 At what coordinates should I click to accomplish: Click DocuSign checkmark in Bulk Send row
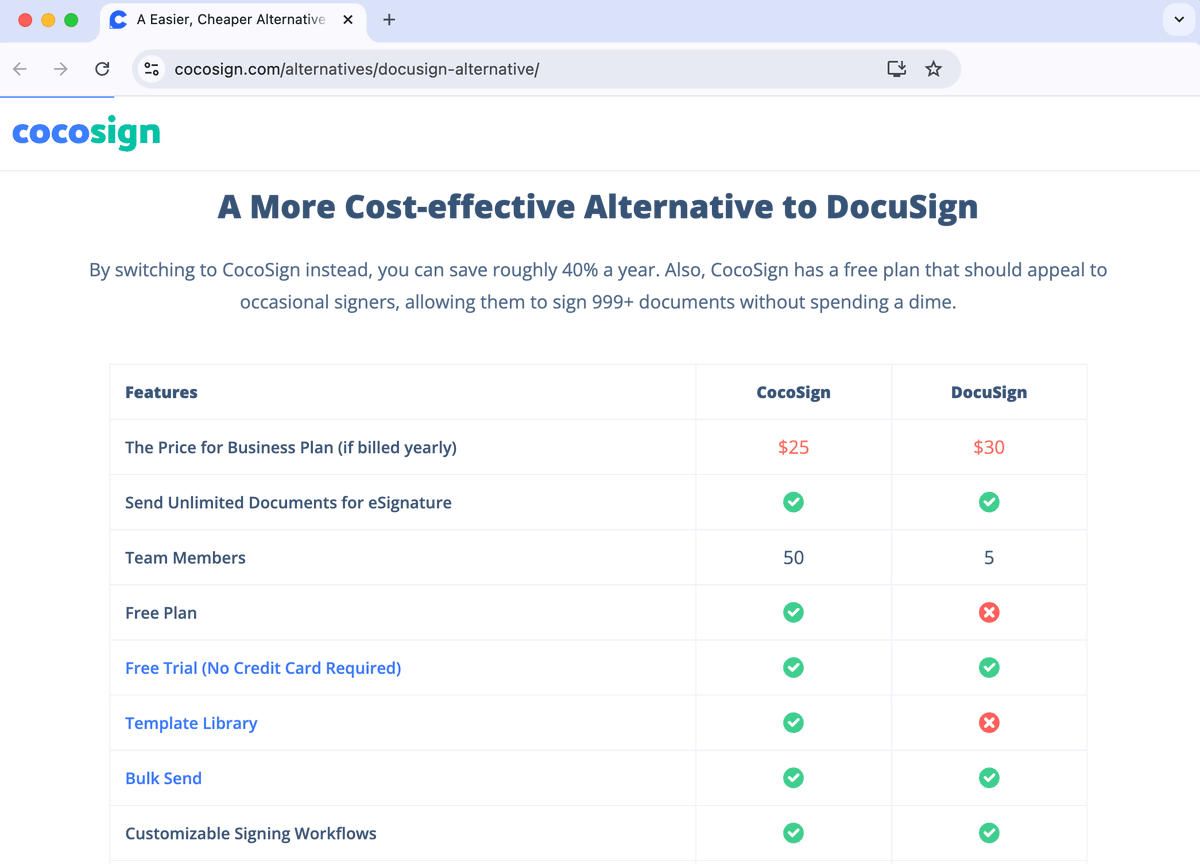(x=989, y=777)
